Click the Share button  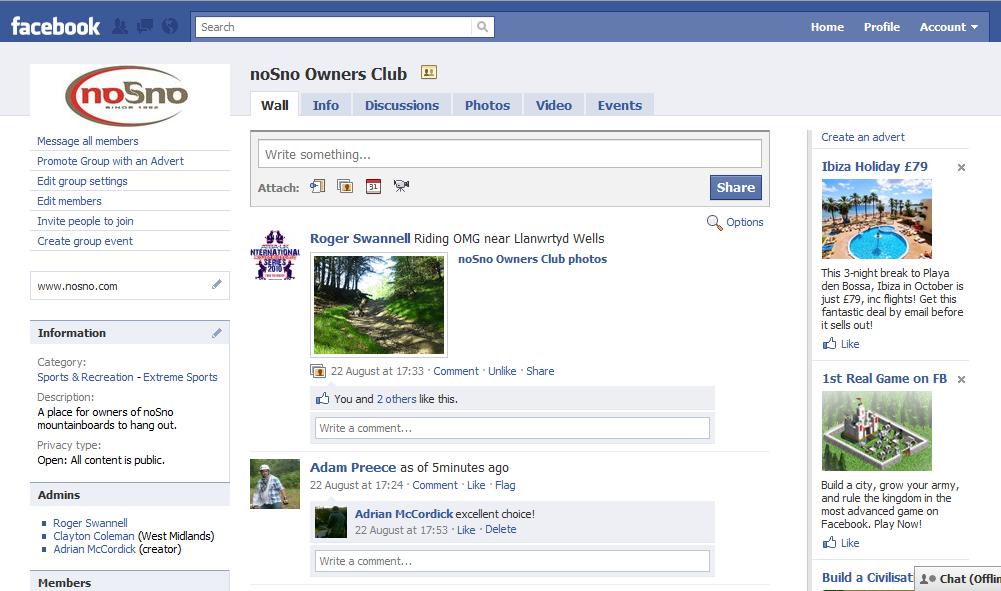735,188
